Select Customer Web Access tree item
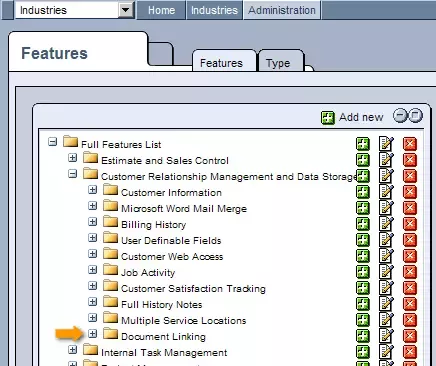Screen dimensions: 436x366 172,256
